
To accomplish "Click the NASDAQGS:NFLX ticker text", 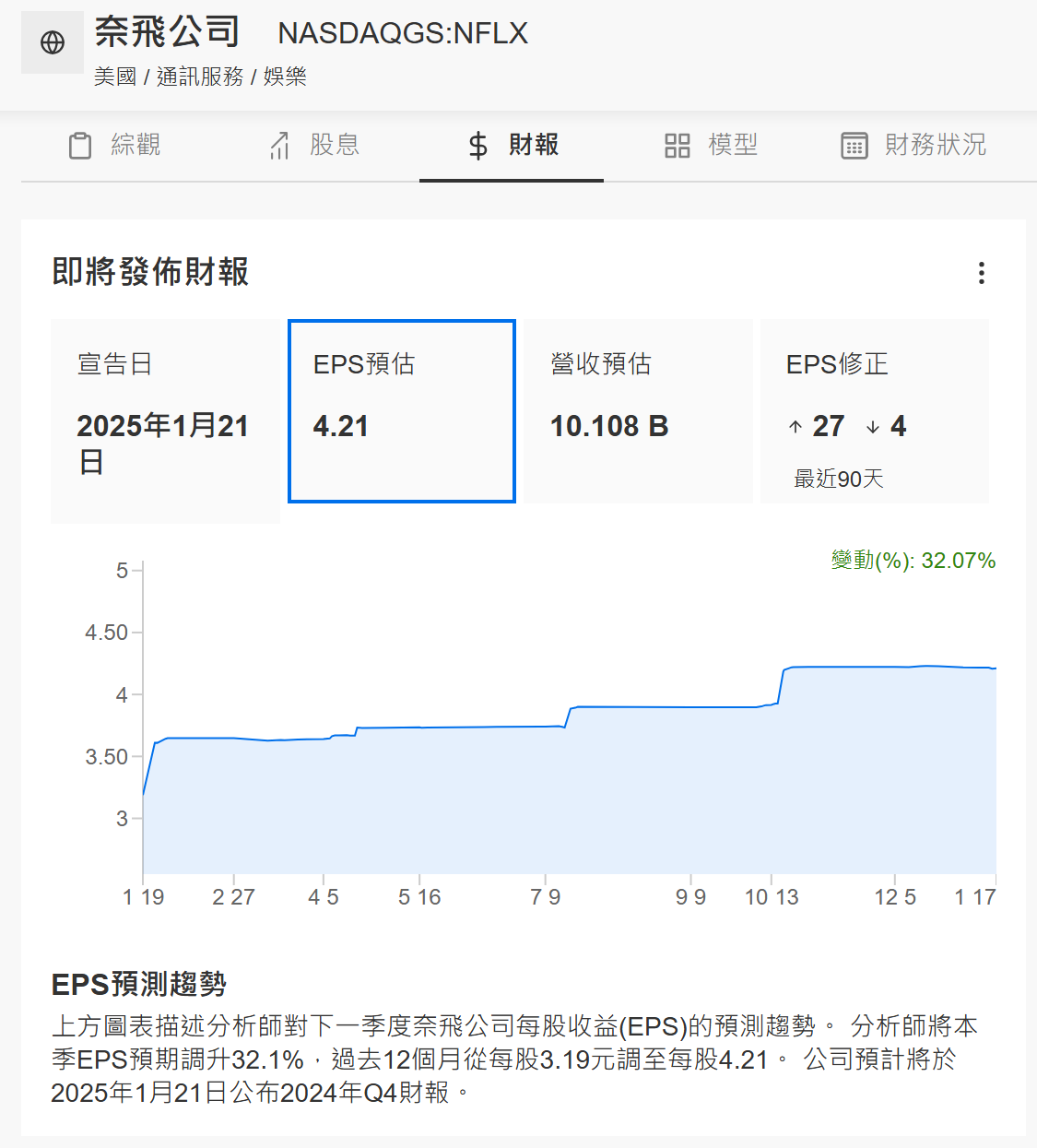I will click(403, 33).
